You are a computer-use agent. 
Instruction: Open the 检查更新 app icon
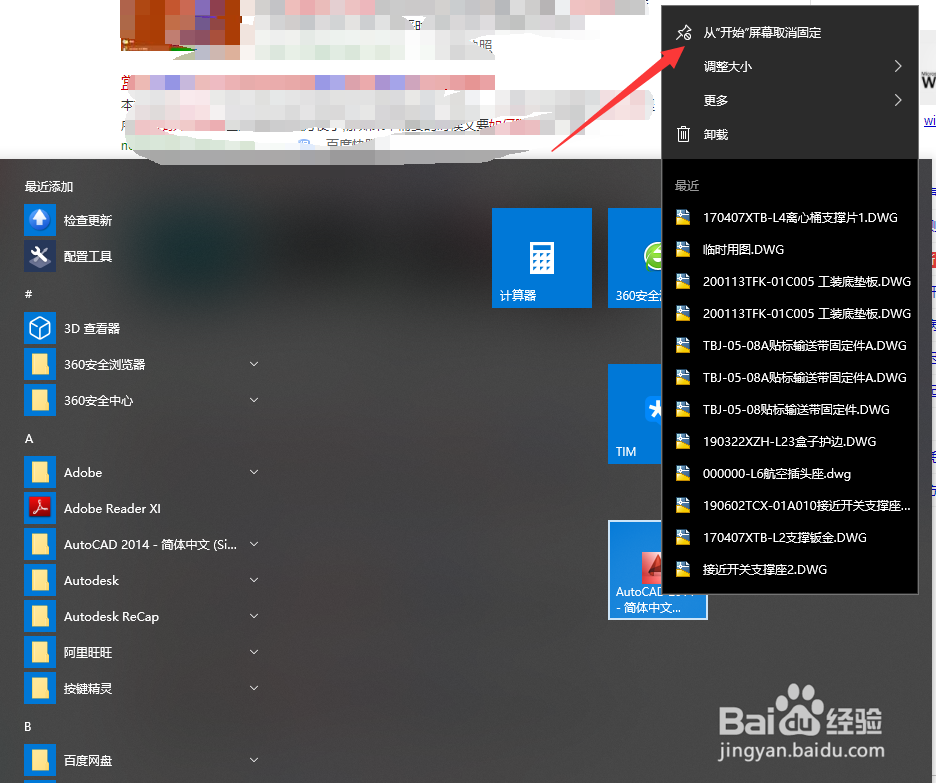[x=40, y=220]
